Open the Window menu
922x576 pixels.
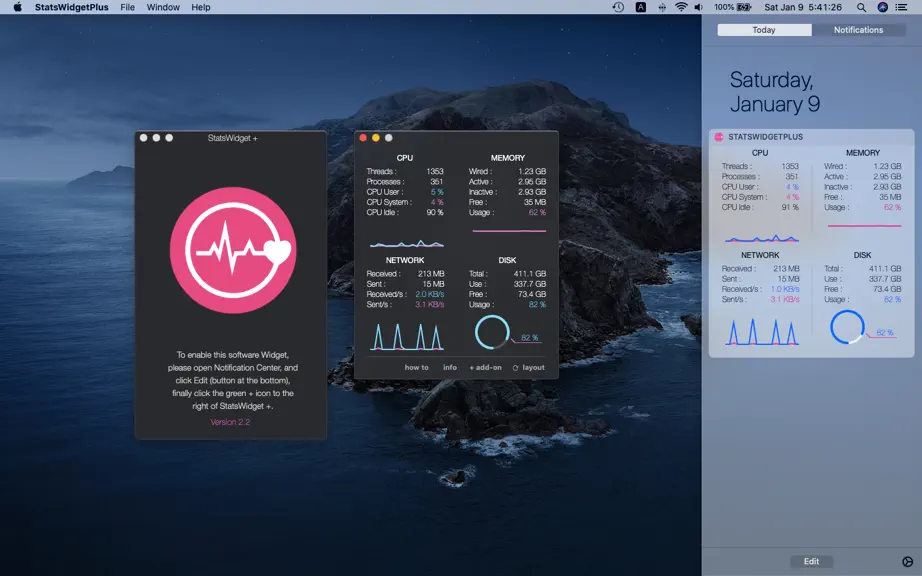pyautogui.click(x=163, y=7)
